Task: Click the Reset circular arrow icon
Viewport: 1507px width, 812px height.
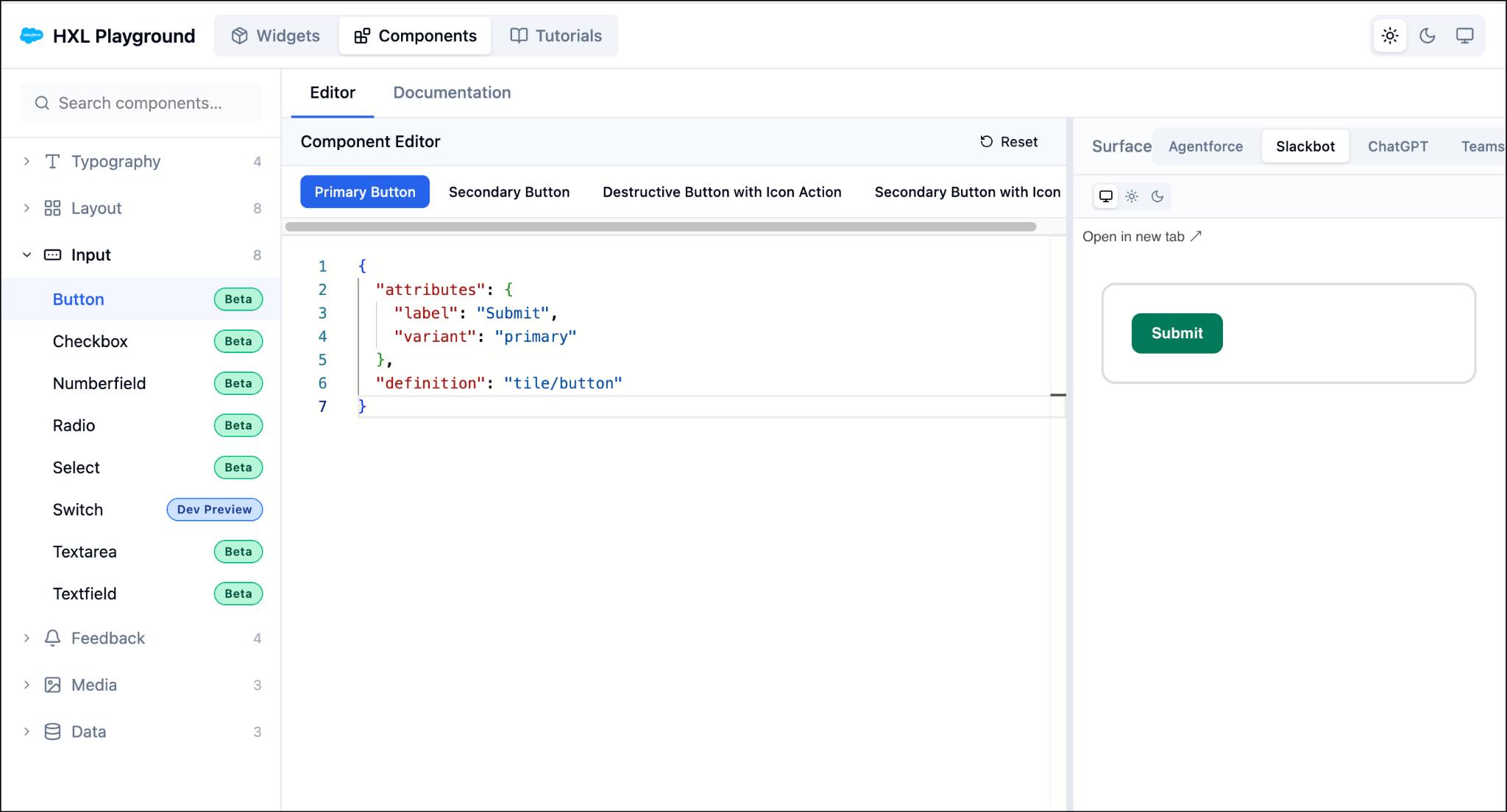Action: click(x=986, y=141)
